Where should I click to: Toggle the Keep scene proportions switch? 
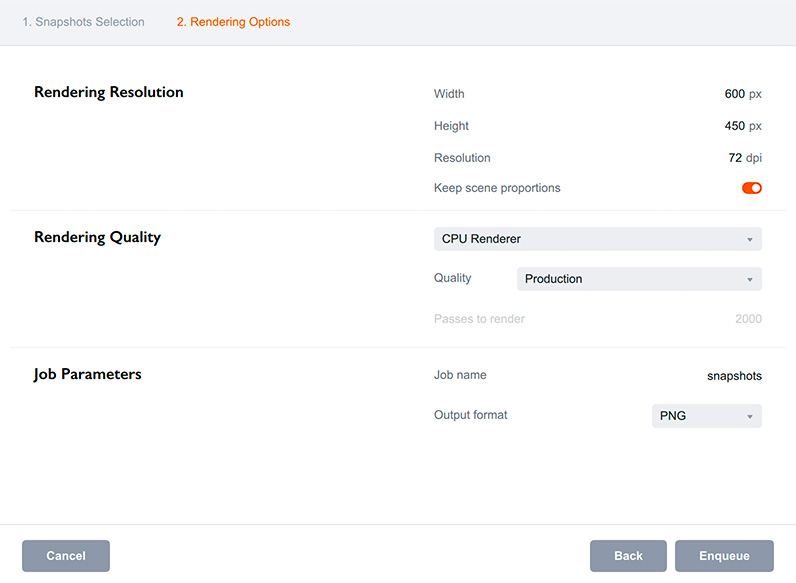(x=751, y=188)
